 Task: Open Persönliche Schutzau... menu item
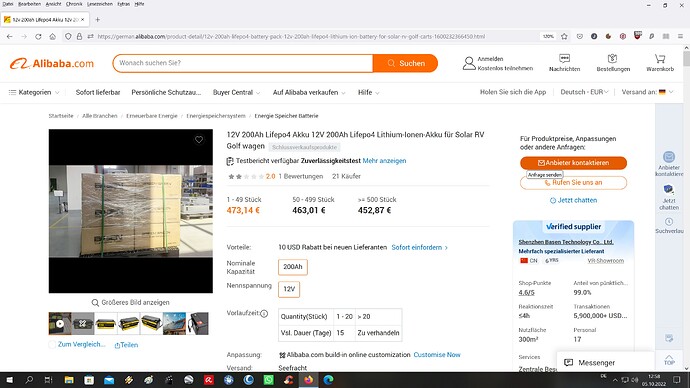pyautogui.click(x=166, y=92)
